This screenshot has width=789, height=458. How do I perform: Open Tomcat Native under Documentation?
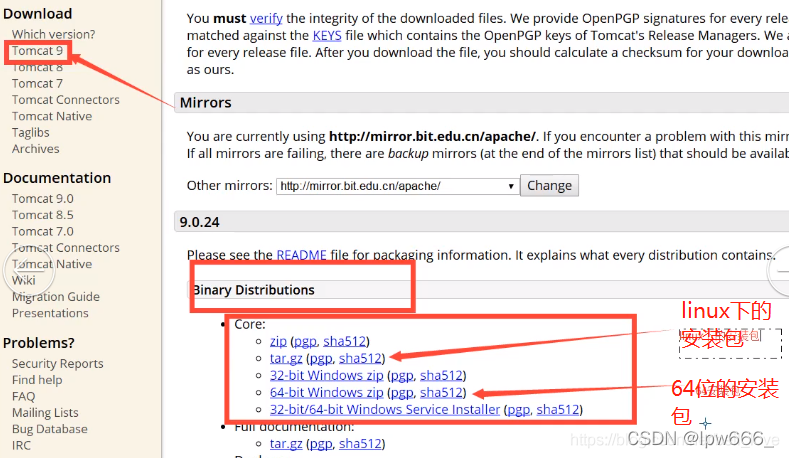pos(52,264)
